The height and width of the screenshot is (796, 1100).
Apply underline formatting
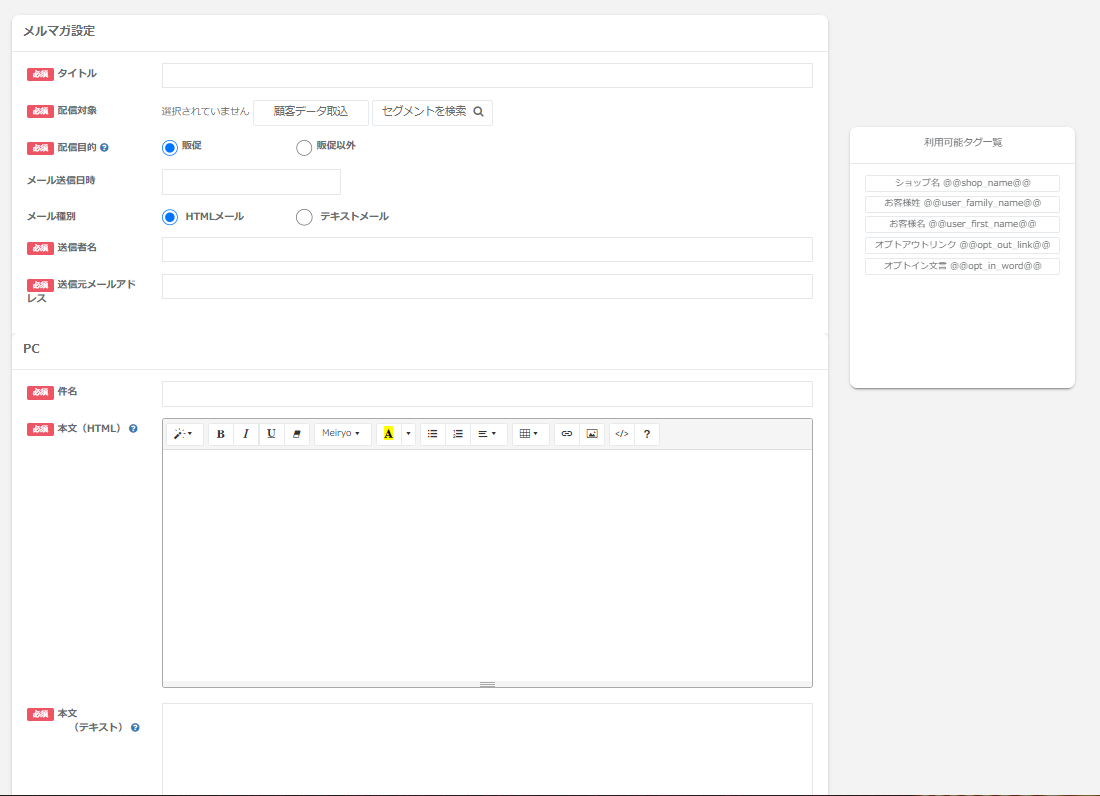271,434
